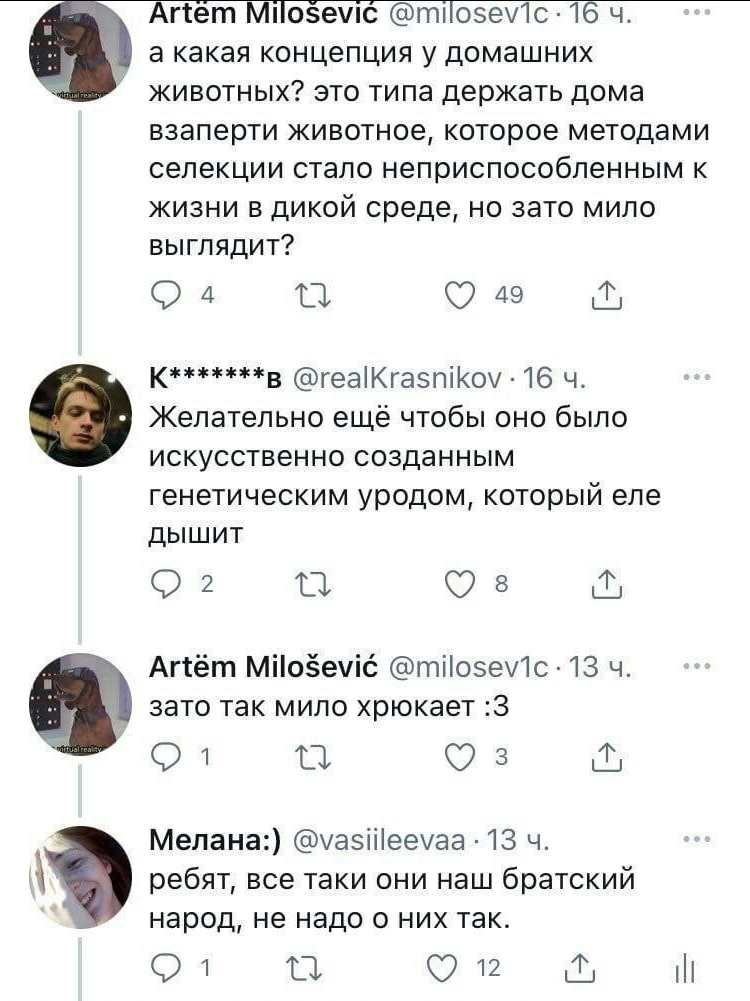Screen dimensions: 750x1001
Task: Toggle like on the tweet with 8 likes
Action: (456, 586)
